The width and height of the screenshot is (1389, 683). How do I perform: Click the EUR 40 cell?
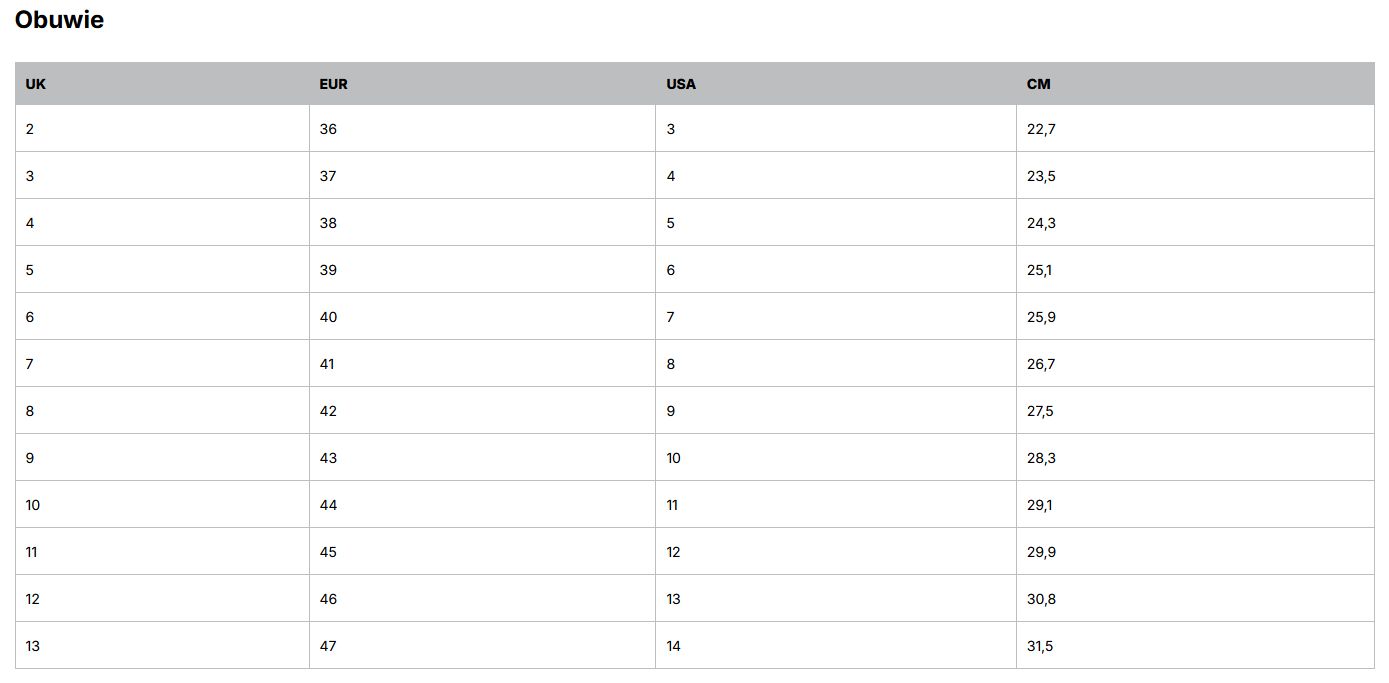[328, 317]
